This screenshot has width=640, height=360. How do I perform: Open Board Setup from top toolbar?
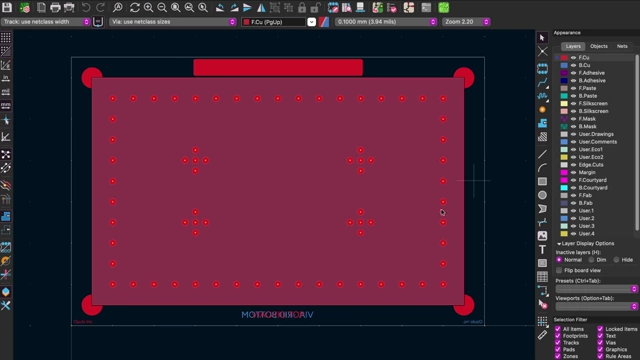pyautogui.click(x=25, y=7)
